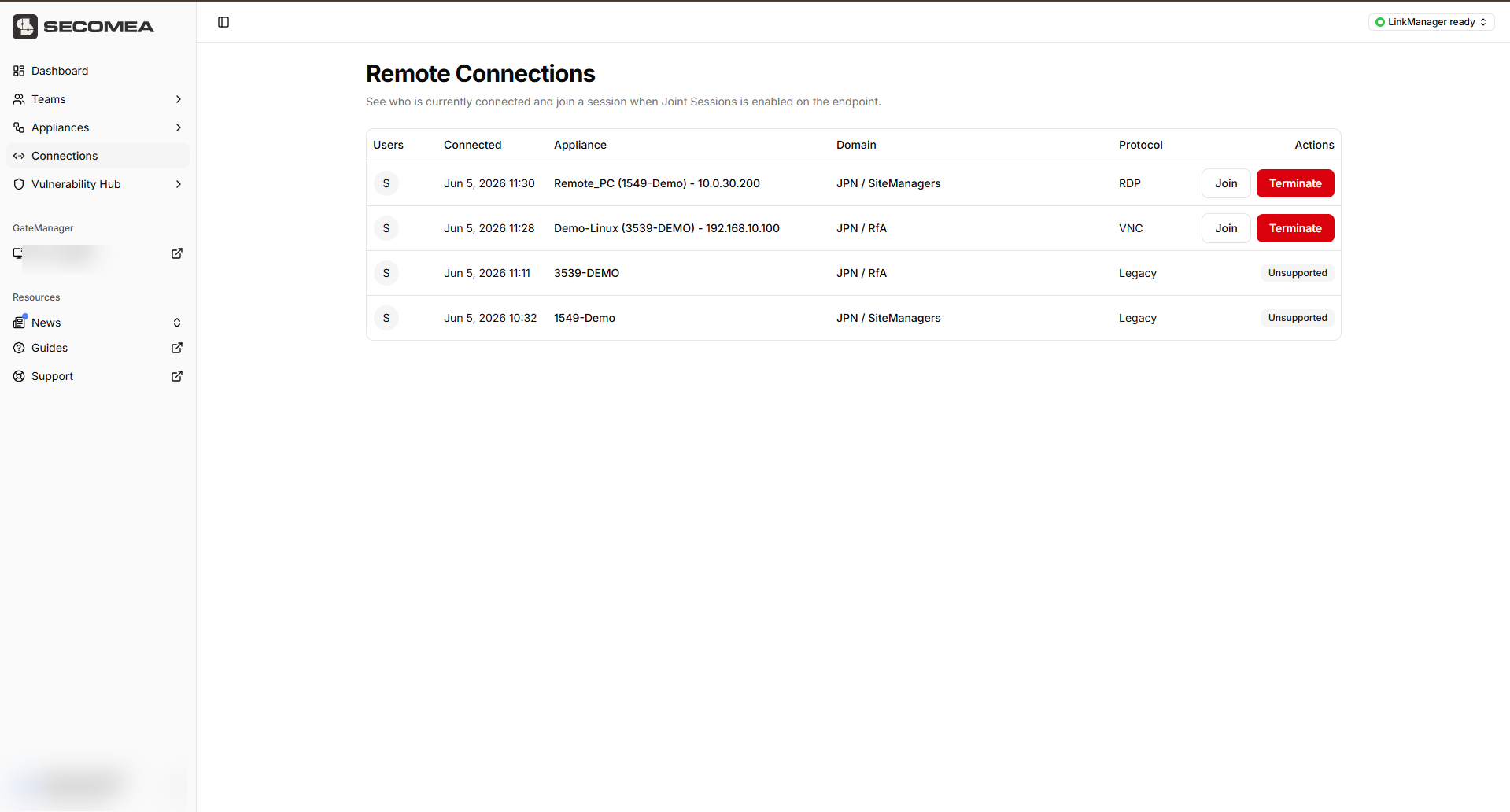Terminate the Remote_PC RDP session

(1295, 183)
